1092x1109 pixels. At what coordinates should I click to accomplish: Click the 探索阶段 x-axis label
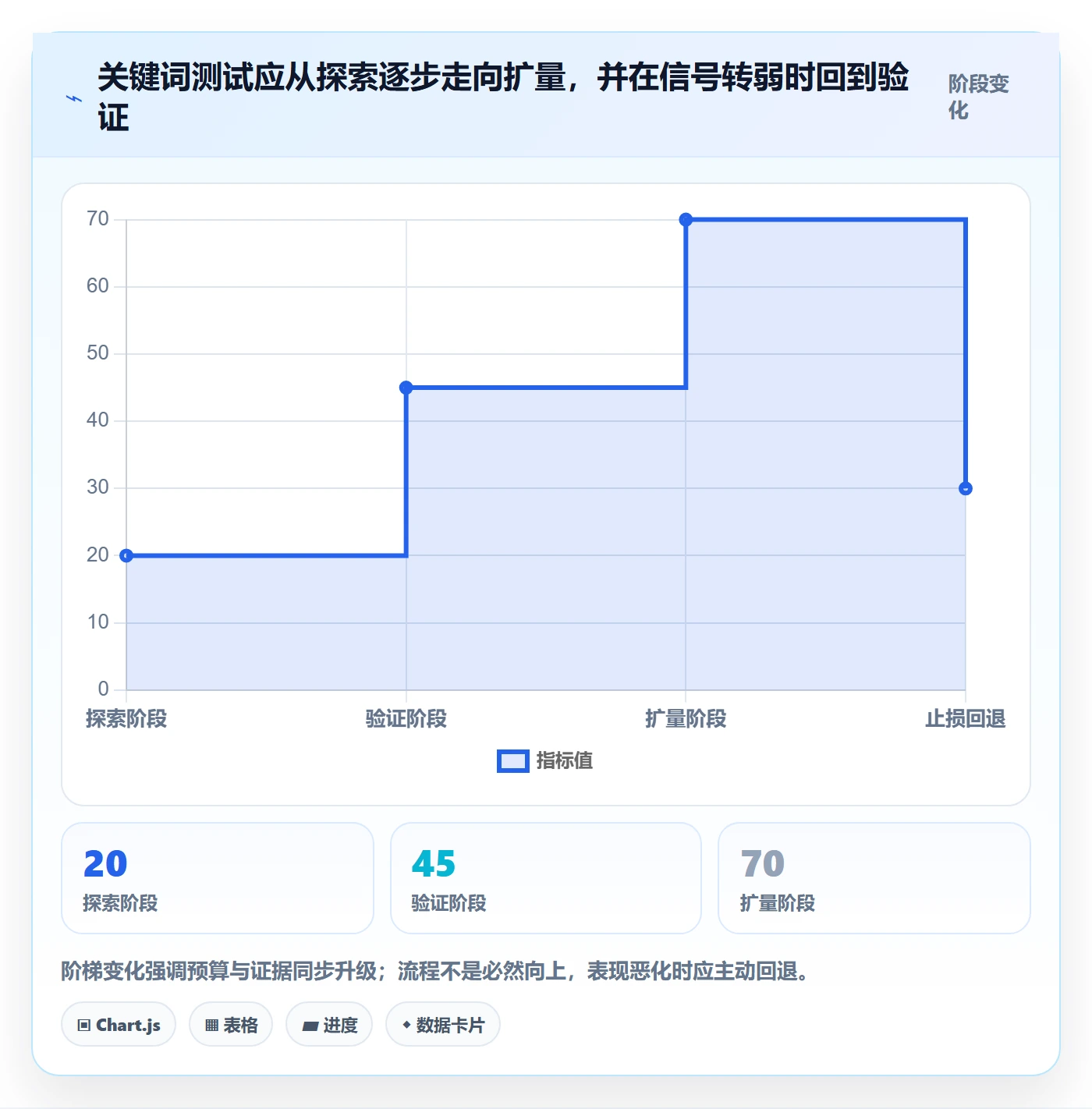click(x=126, y=718)
